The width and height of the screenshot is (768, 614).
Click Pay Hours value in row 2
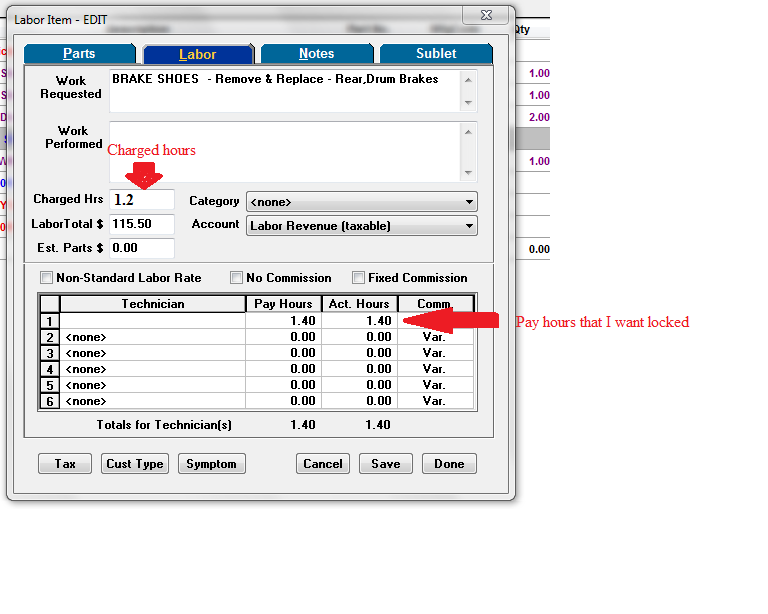point(283,337)
